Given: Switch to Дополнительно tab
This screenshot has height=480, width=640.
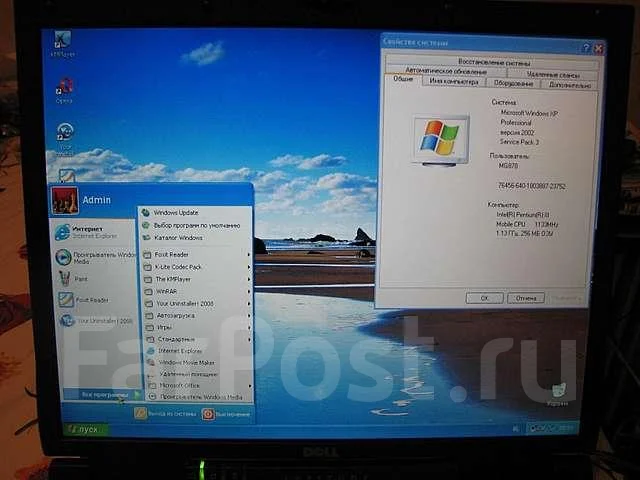Looking at the screenshot, I should tap(570, 85).
